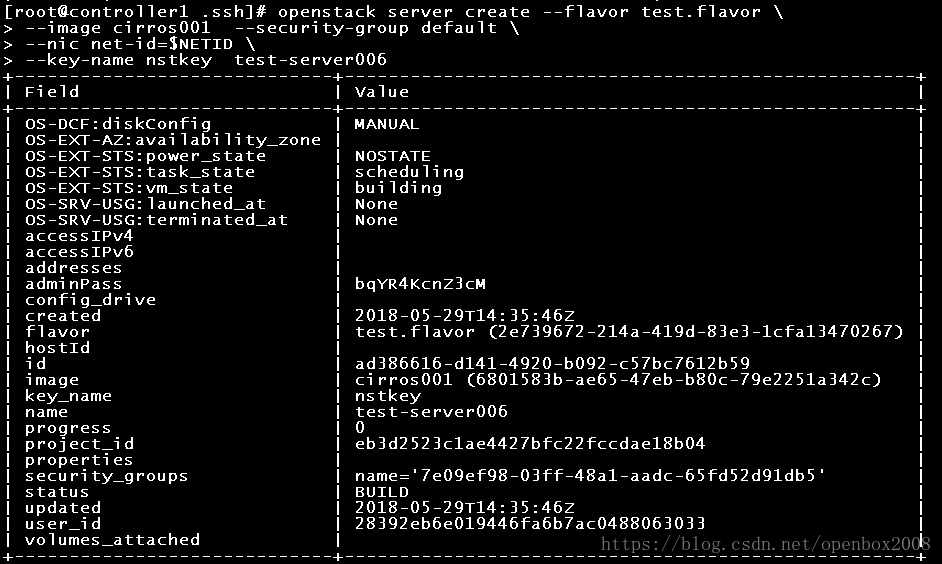Image resolution: width=942 pixels, height=564 pixels.
Task: Click the scheduling task_state value
Action: 409,172
